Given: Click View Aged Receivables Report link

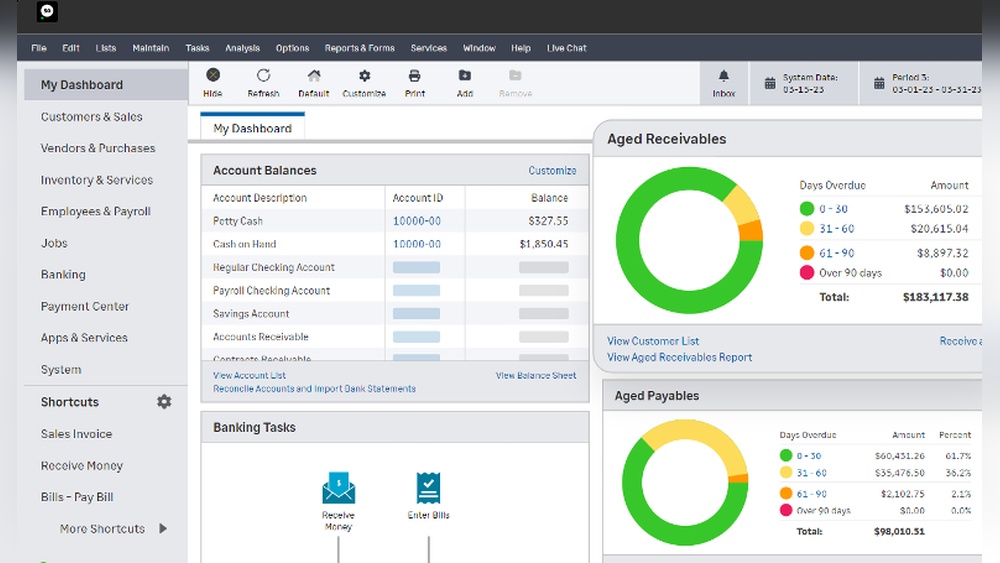Looking at the screenshot, I should click(679, 357).
